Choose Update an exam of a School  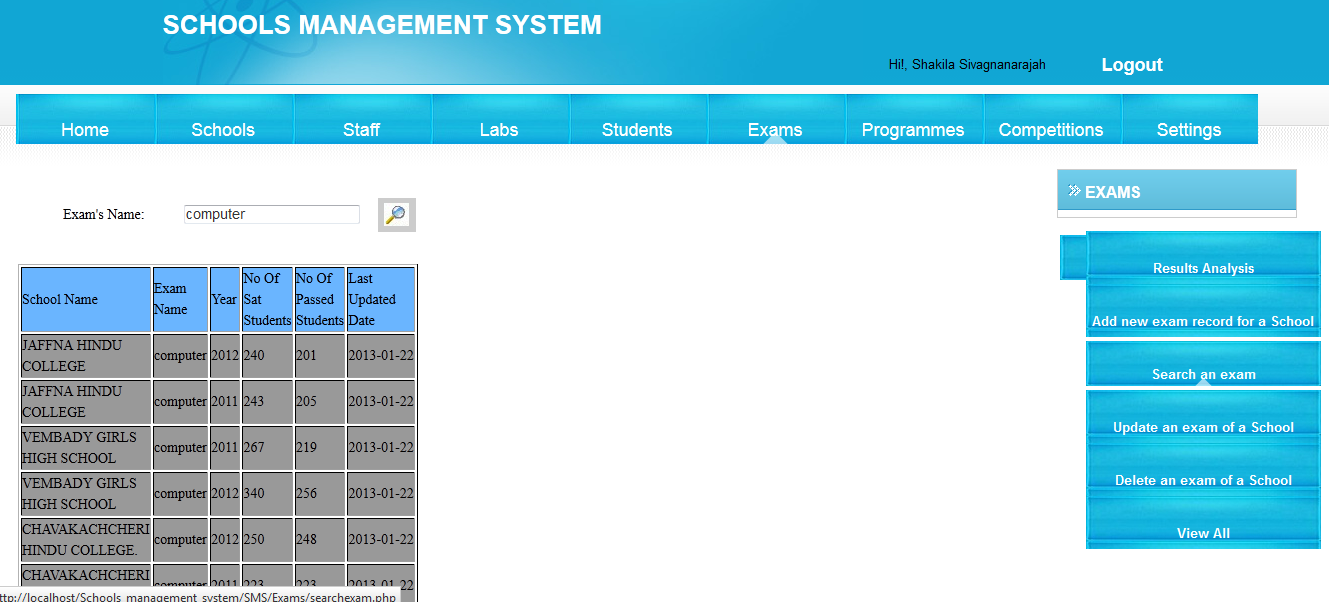[x=1203, y=427]
